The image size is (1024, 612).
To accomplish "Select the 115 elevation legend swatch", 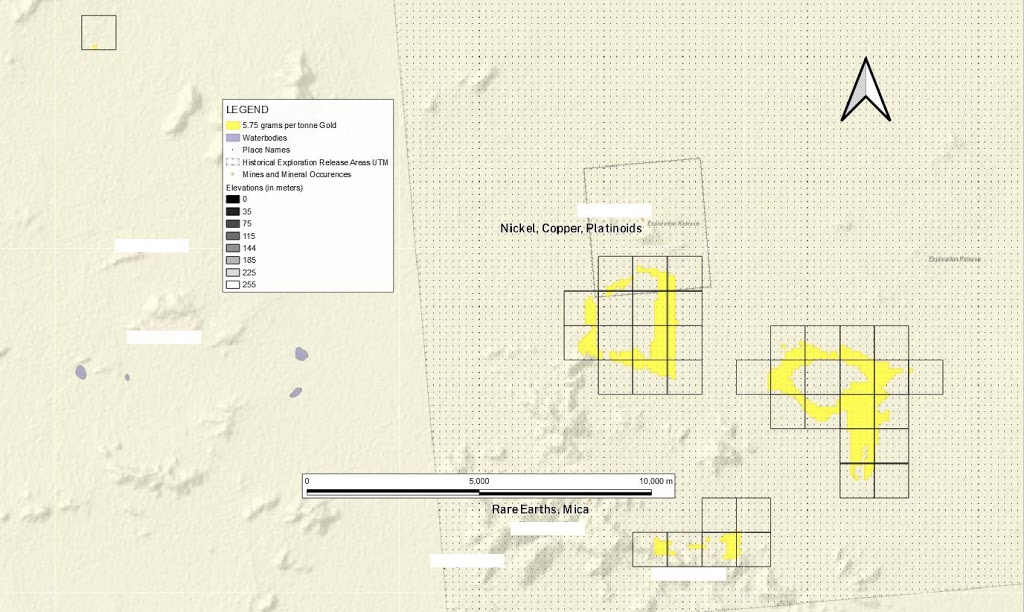I will click(x=233, y=235).
